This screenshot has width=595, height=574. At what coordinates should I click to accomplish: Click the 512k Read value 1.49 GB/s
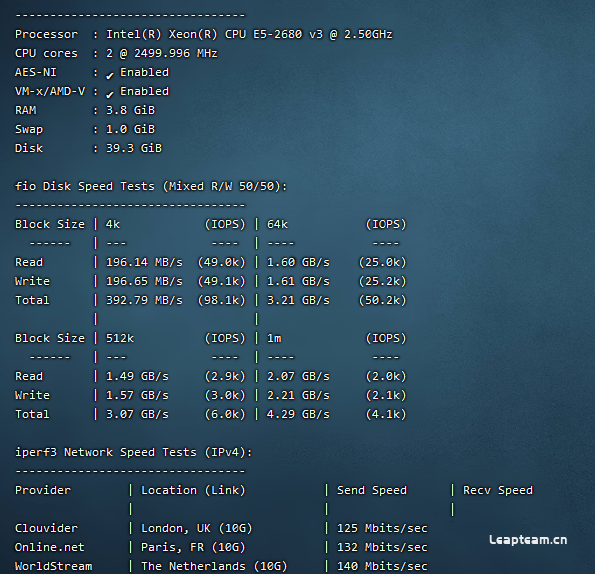(137, 376)
